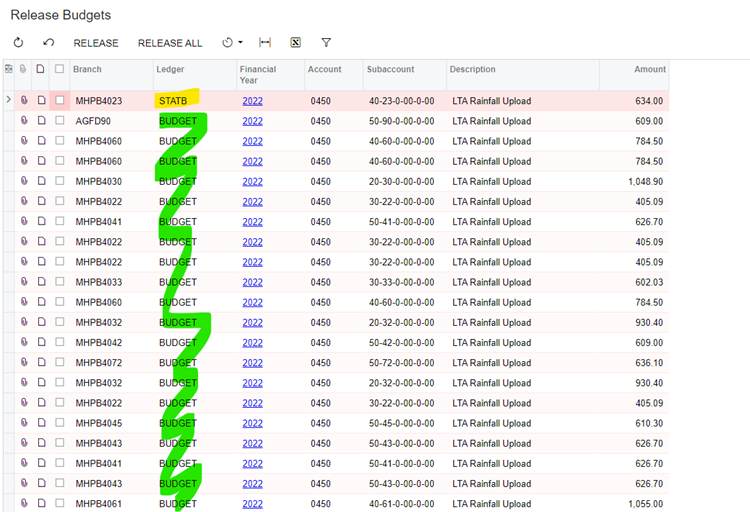This screenshot has height=512, width=750.
Task: Select the MHPB4061 row checkbox
Action: click(59, 503)
